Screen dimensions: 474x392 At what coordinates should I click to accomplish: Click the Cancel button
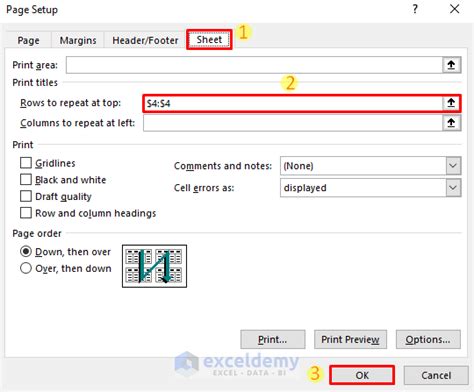436,375
